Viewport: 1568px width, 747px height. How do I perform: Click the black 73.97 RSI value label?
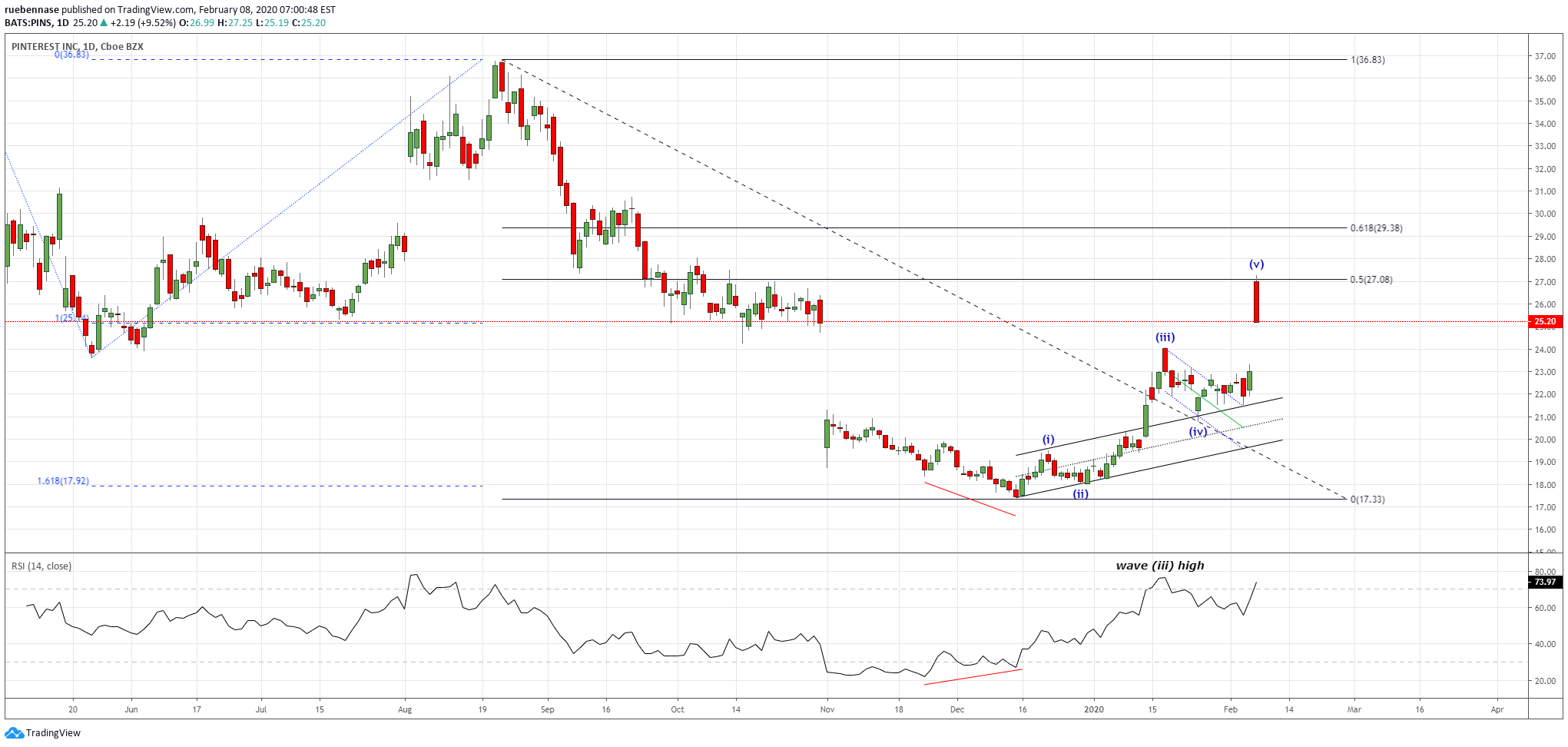[1545, 583]
